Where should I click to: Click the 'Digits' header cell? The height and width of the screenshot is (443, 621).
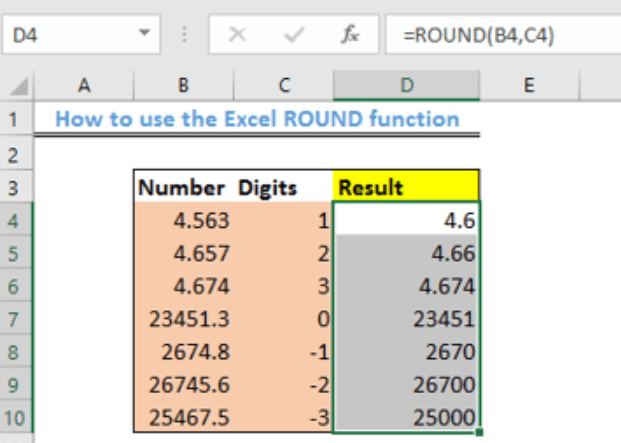[283, 186]
